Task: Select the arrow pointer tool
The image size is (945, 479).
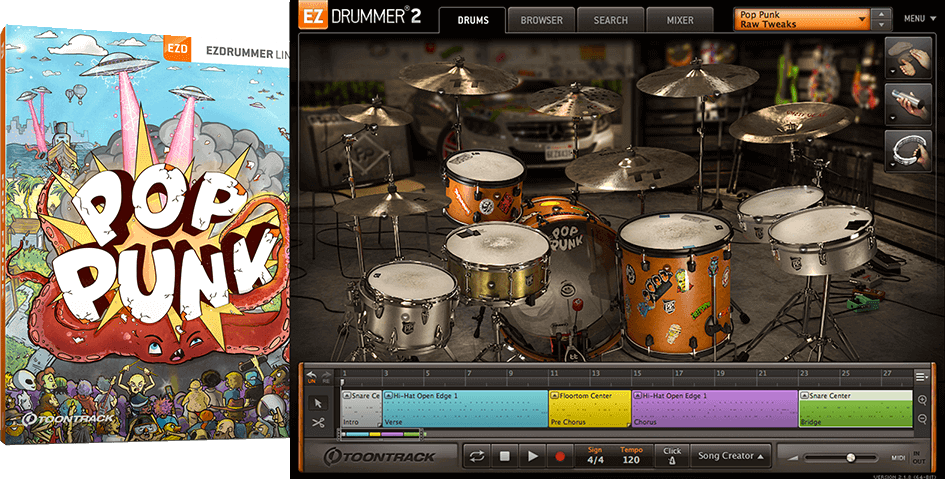Action: (319, 403)
